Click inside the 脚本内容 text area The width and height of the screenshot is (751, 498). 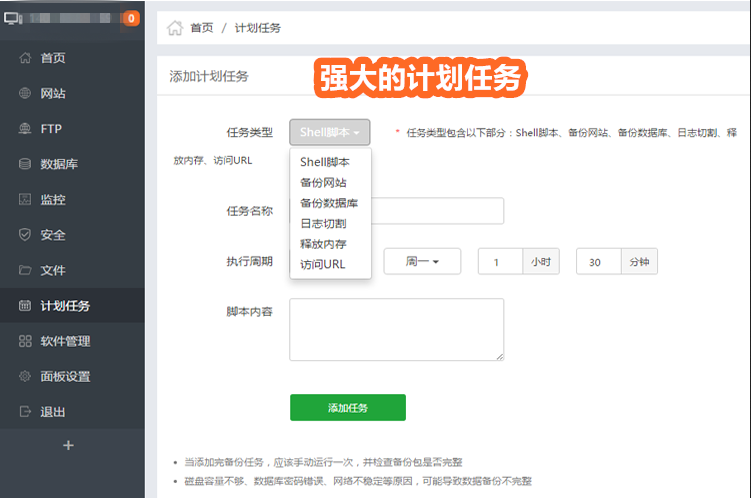point(396,328)
